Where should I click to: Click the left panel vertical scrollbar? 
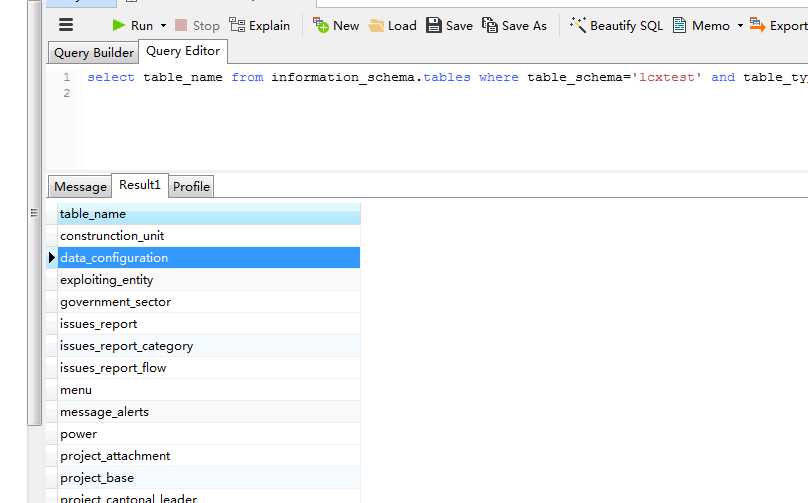point(34,212)
